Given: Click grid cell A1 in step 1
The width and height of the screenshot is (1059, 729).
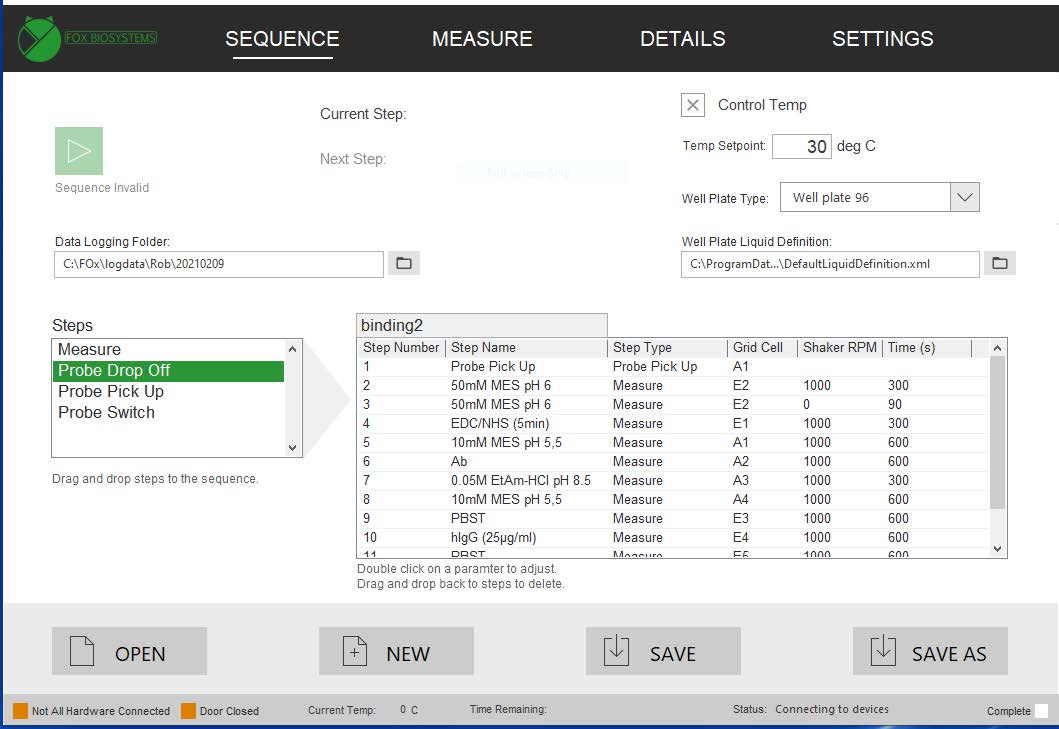Looking at the screenshot, I should point(741,367).
